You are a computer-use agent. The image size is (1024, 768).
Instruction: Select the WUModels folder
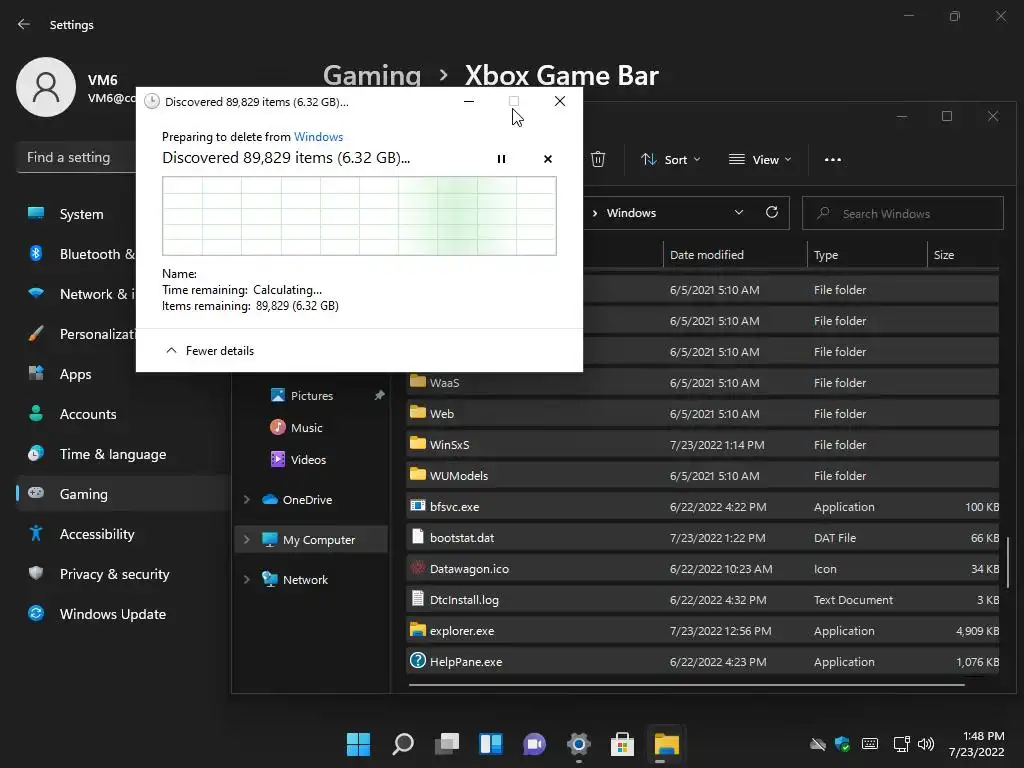[x=702, y=475]
